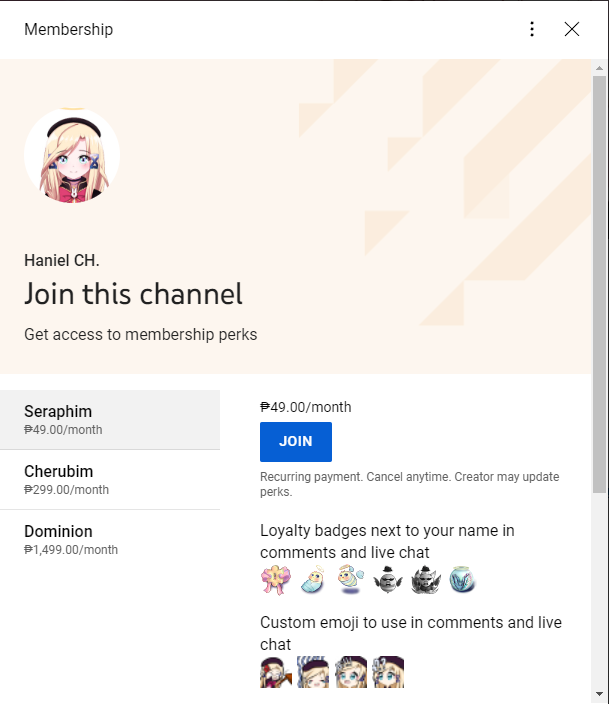The image size is (609, 704).
Task: Click the gray armored winged badge
Action: pos(426,580)
